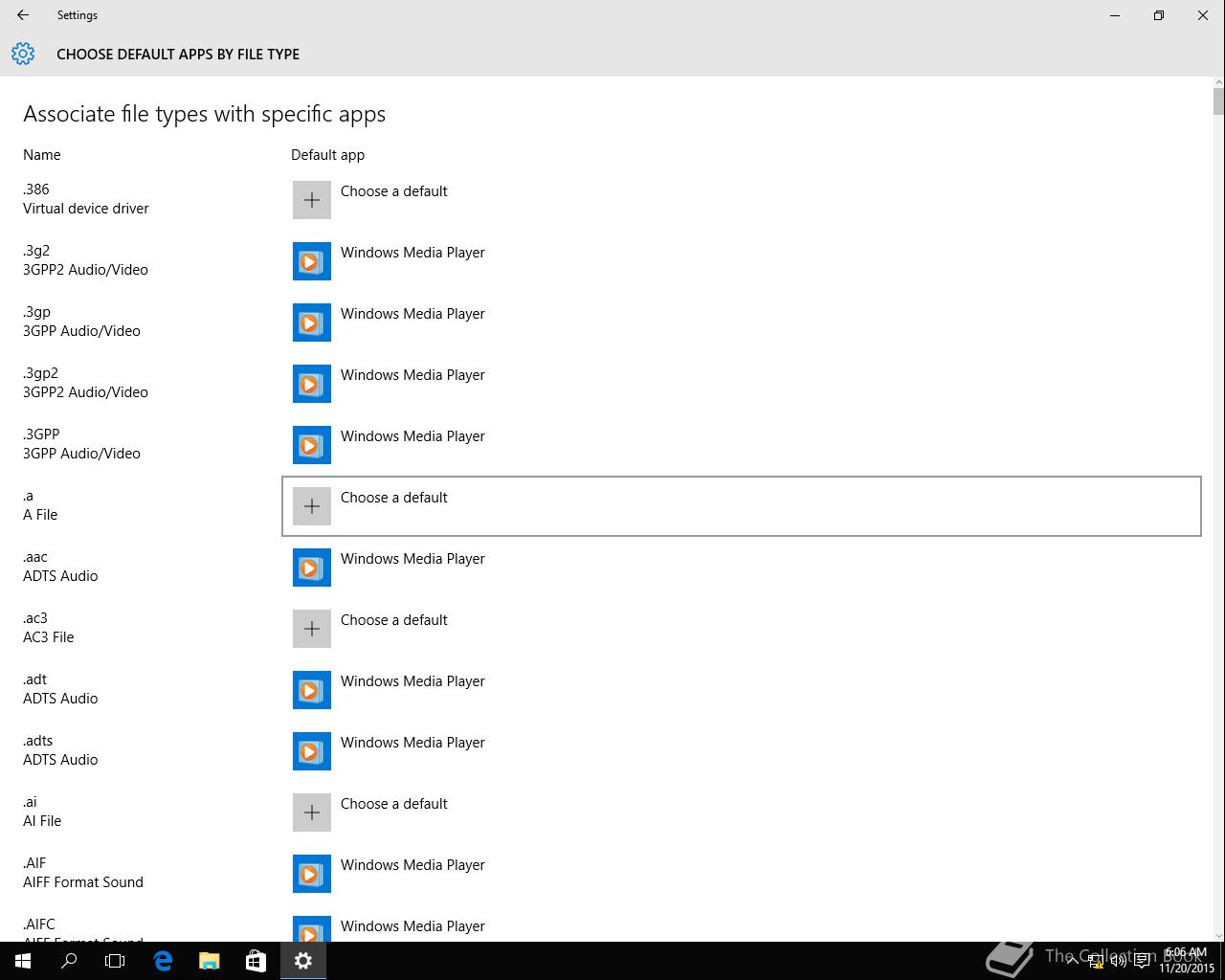Click the '.3g2' extension name
The height and width of the screenshot is (980, 1225).
click(36, 251)
